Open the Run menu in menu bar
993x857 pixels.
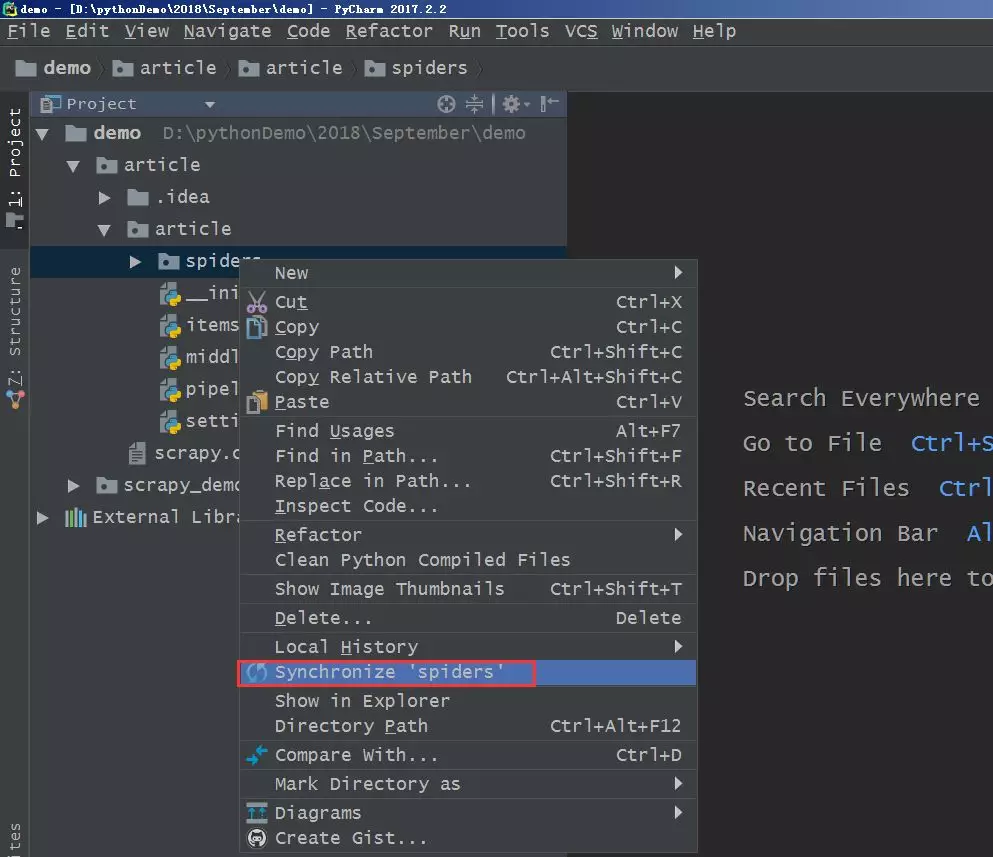tap(464, 31)
